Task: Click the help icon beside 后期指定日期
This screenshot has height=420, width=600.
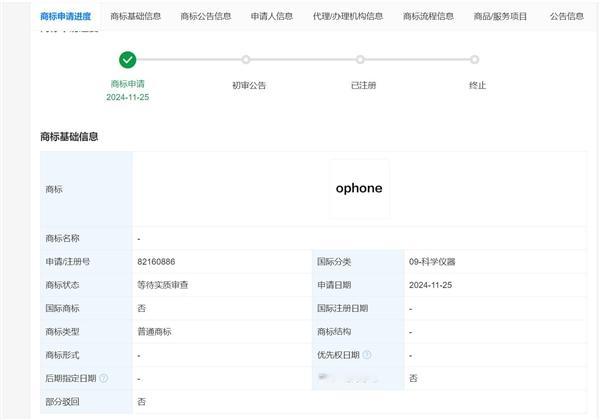Action: pyautogui.click(x=104, y=378)
